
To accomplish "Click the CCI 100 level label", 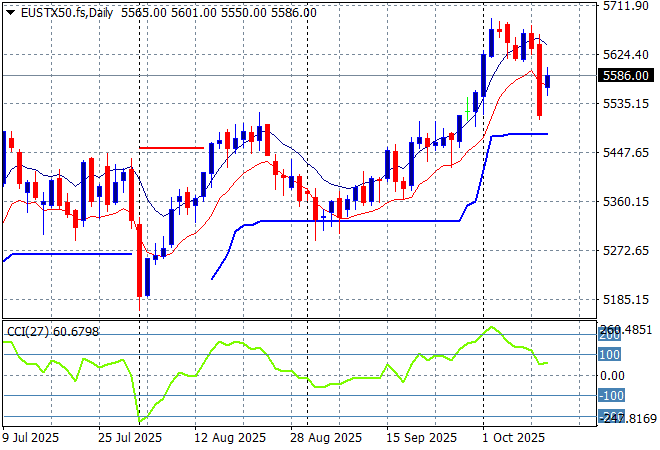I will coord(610,354).
